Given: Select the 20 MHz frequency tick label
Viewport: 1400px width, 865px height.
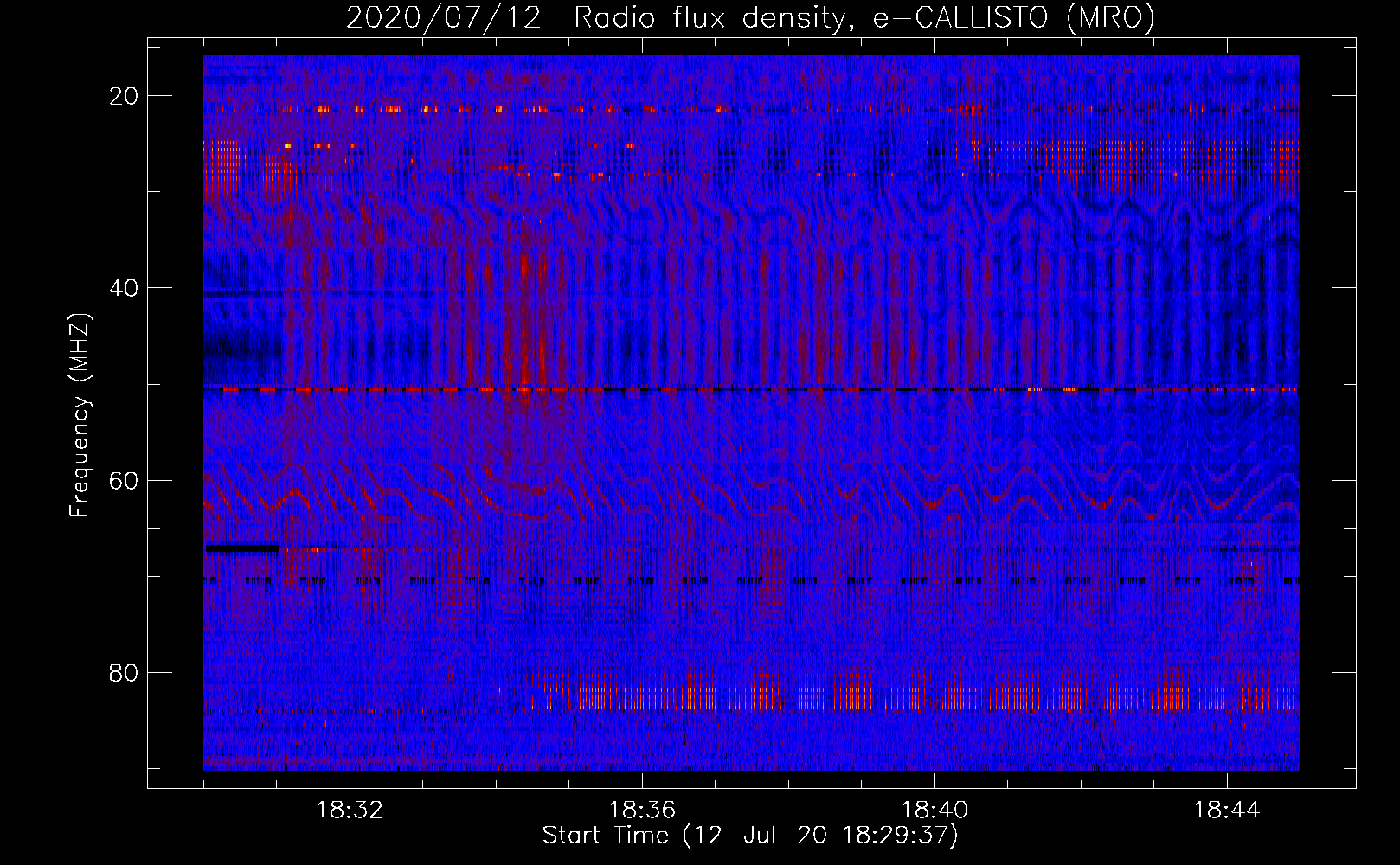Looking at the screenshot, I should pyautogui.click(x=124, y=96).
